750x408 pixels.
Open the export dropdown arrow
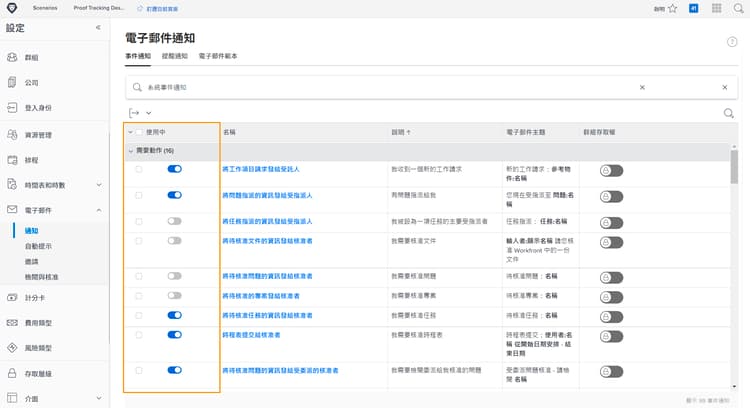(x=149, y=113)
